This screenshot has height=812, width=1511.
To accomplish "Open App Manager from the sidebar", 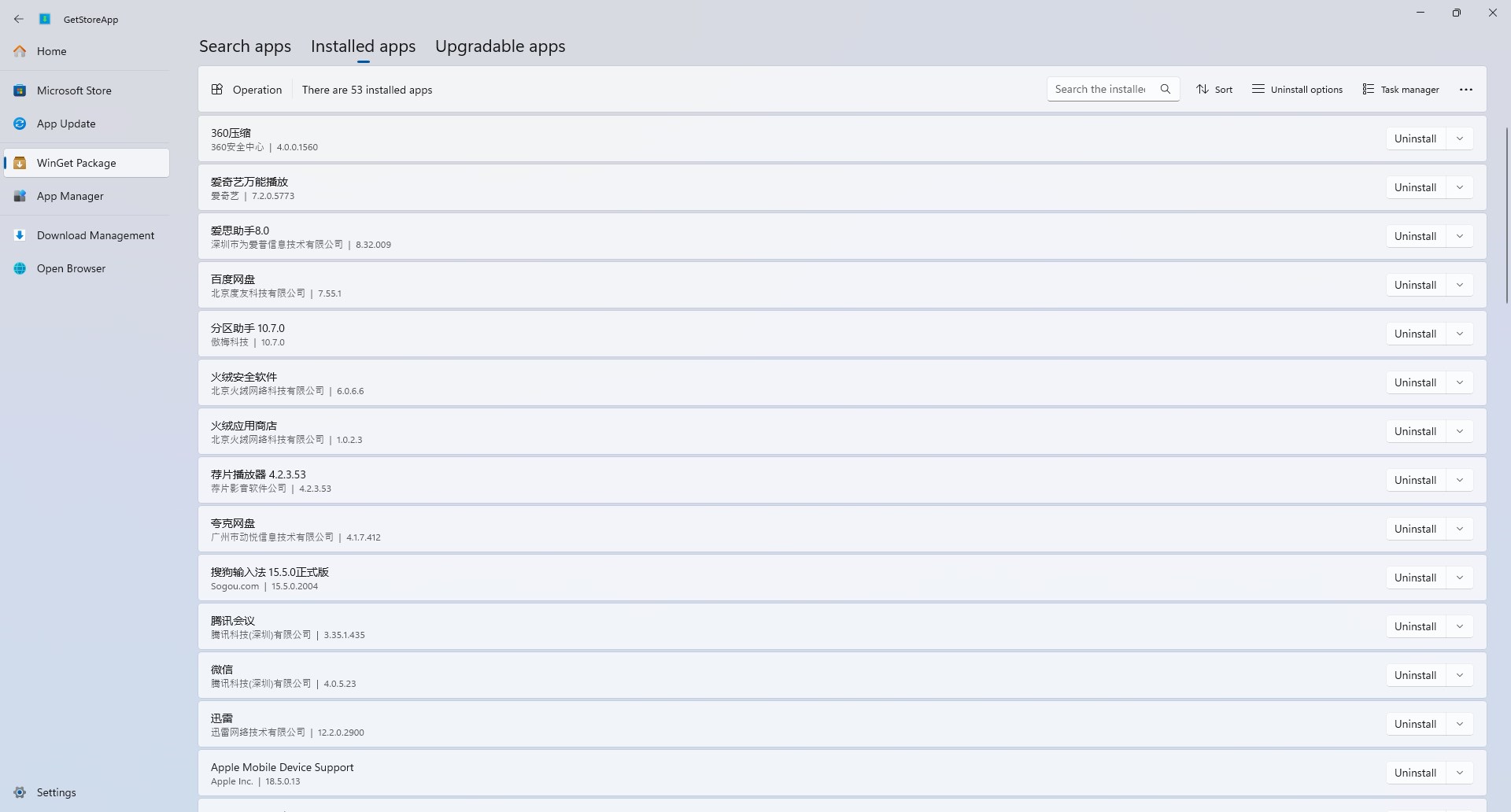I will point(87,196).
